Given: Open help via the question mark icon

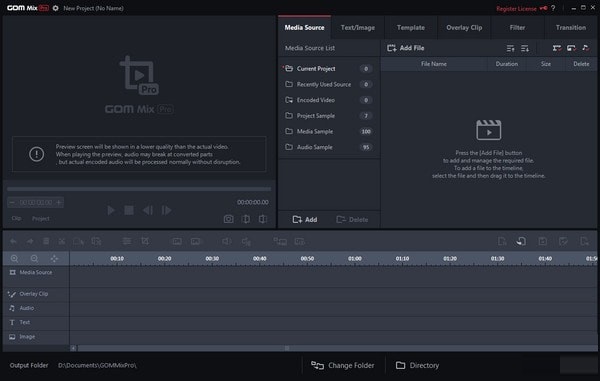Looking at the screenshot, I should coord(553,8).
